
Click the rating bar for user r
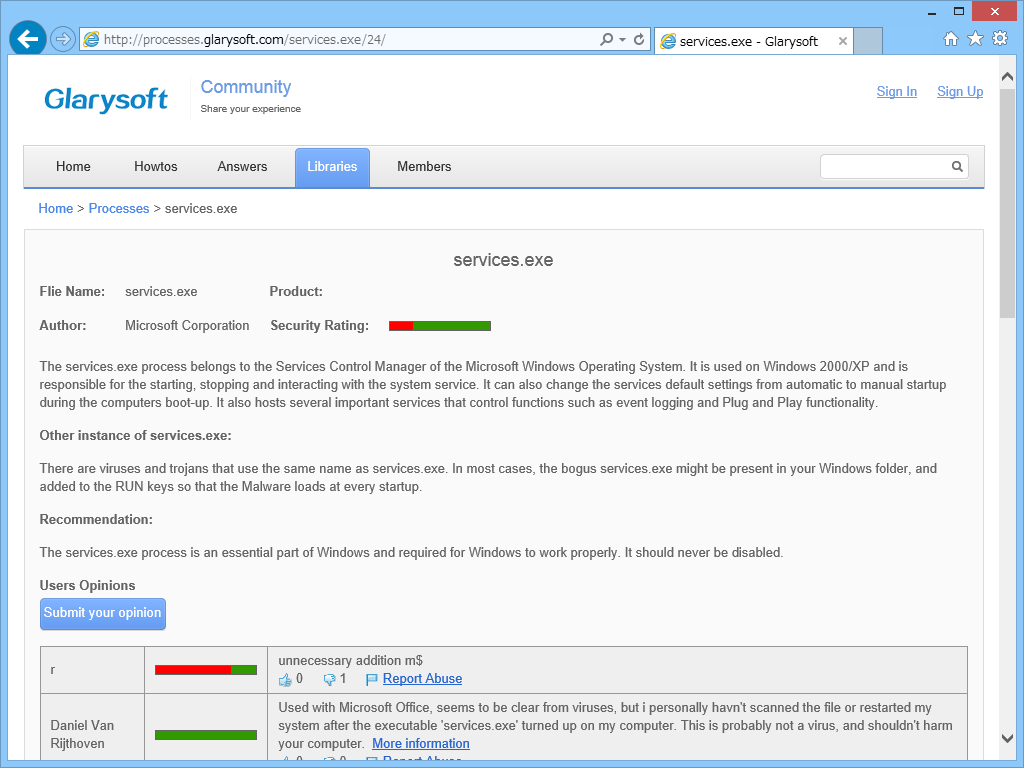(206, 670)
